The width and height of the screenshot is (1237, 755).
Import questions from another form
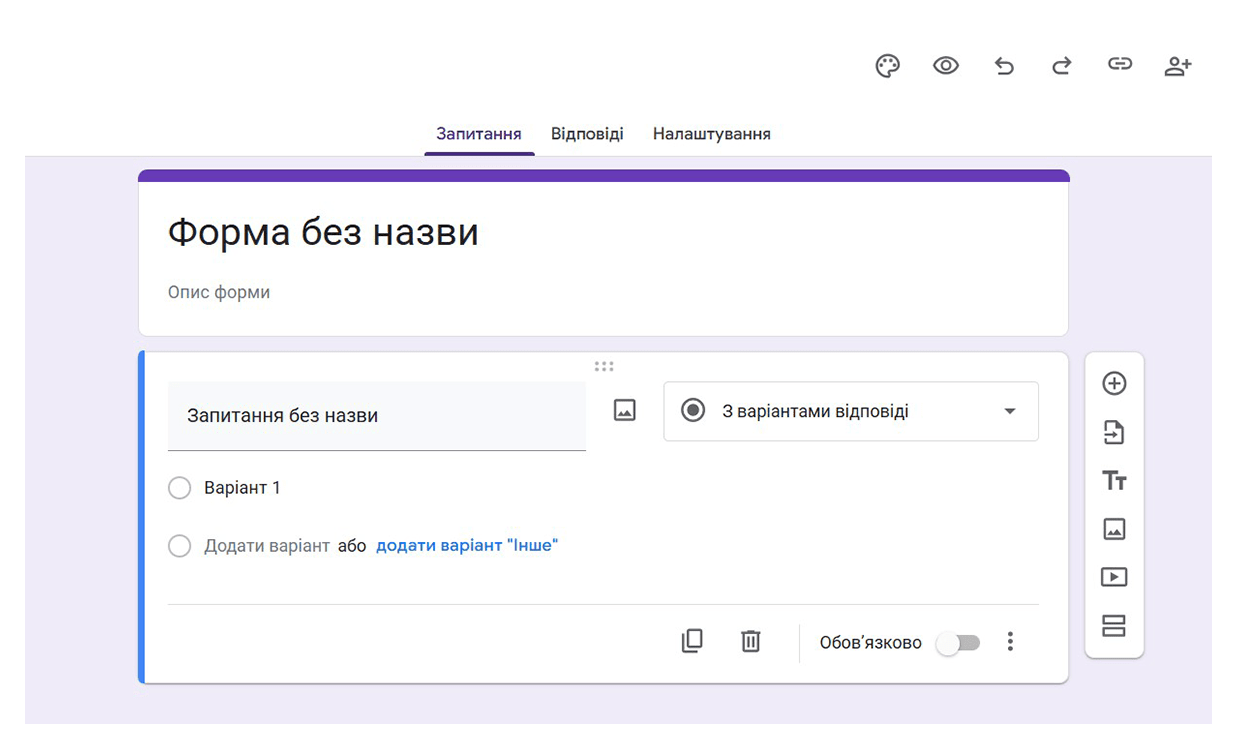point(1114,431)
